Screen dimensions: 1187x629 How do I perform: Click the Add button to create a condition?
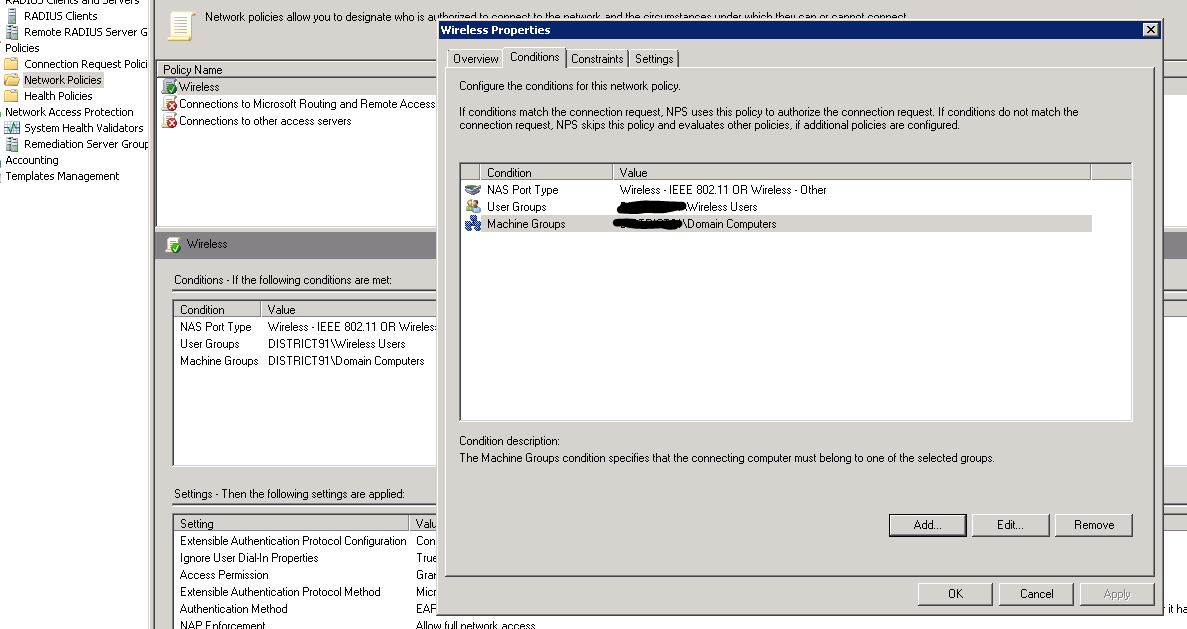(926, 524)
